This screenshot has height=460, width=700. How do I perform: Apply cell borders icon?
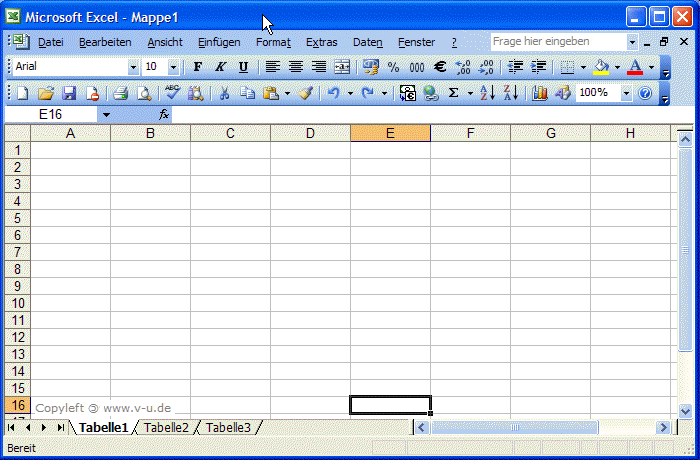(567, 67)
